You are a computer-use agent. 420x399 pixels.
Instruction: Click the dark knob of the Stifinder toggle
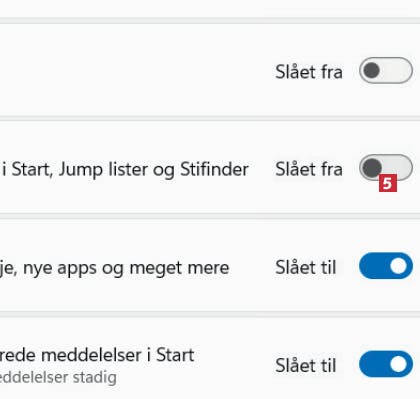[x=372, y=168]
